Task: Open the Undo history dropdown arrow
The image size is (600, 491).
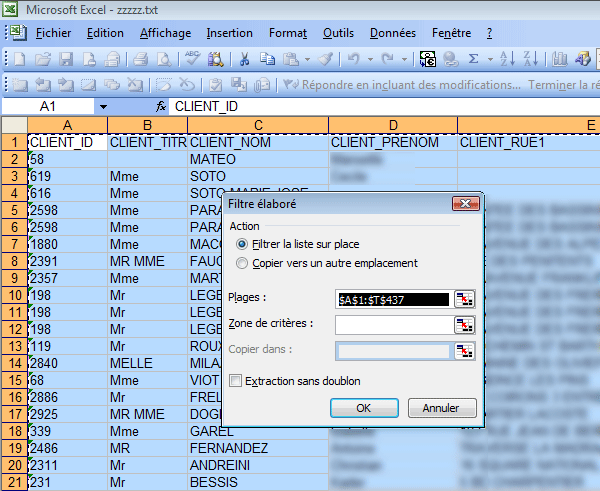Action: coord(372,59)
